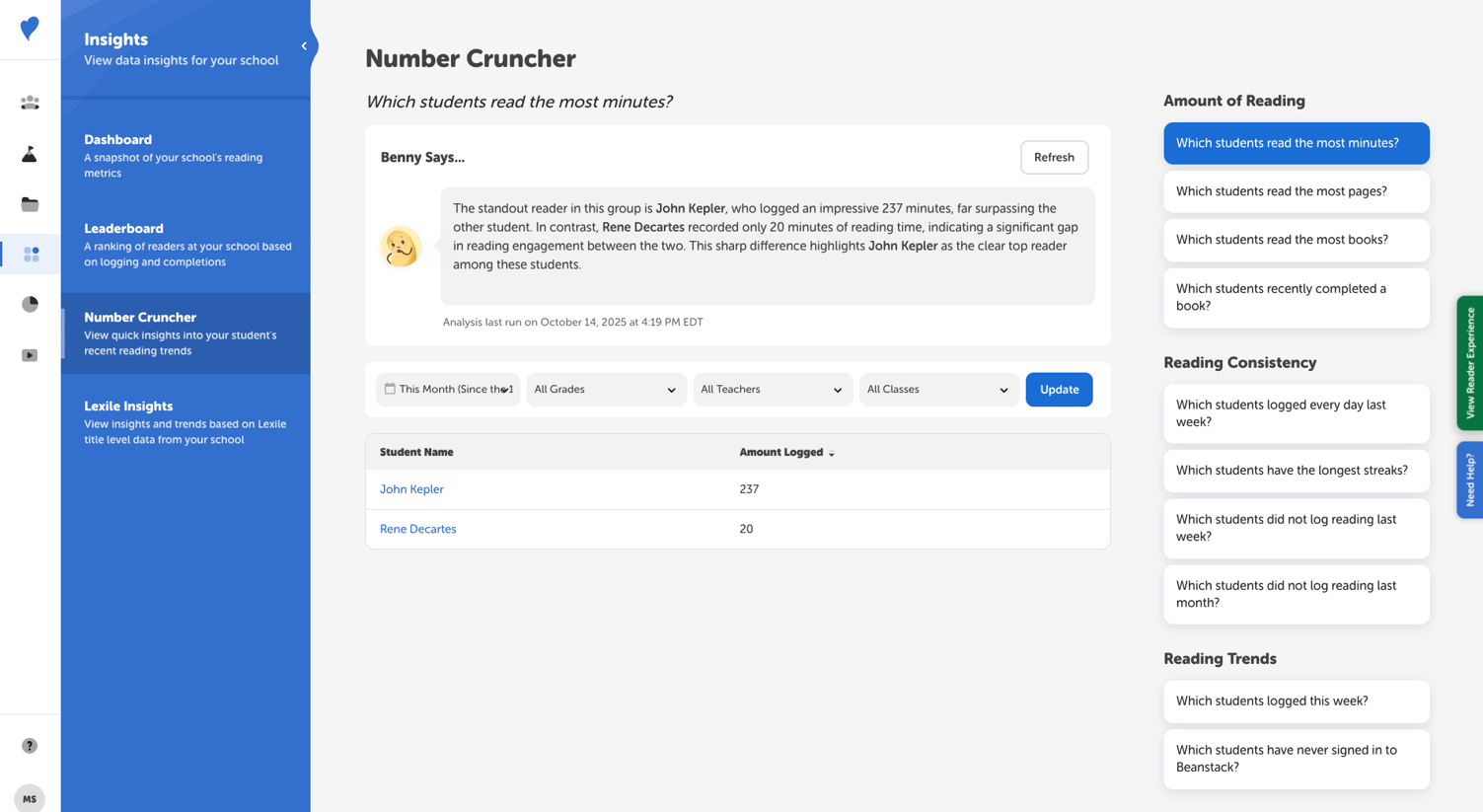Open the All Classes dropdown
Image resolution: width=1483 pixels, height=812 pixels.
(937, 390)
